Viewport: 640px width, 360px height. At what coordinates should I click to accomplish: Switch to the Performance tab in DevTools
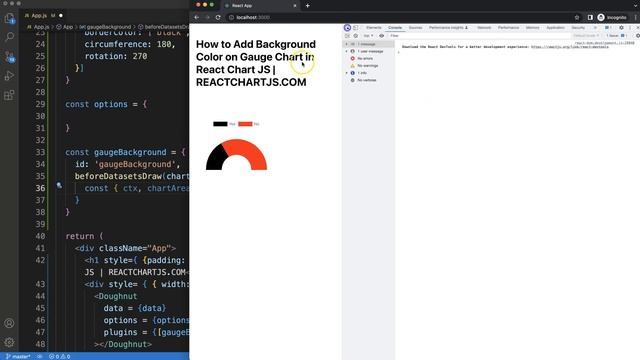(x=509, y=28)
